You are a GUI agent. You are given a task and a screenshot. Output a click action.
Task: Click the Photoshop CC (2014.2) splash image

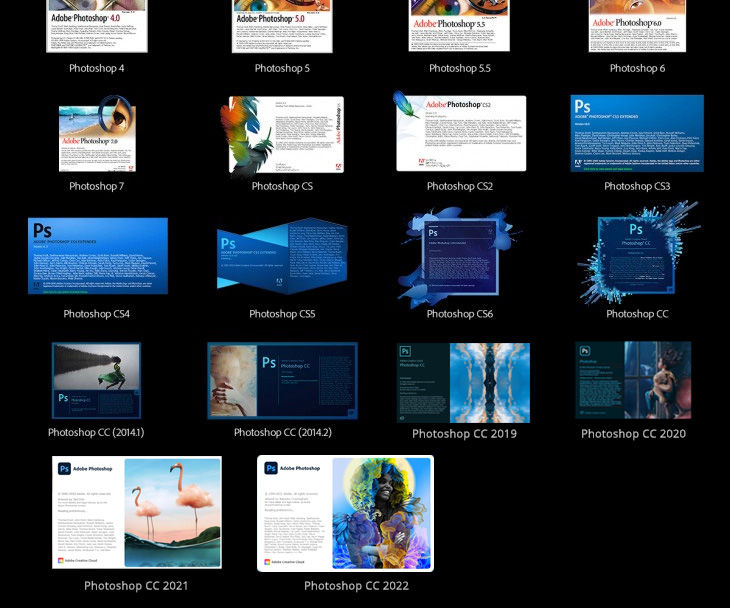click(x=282, y=381)
